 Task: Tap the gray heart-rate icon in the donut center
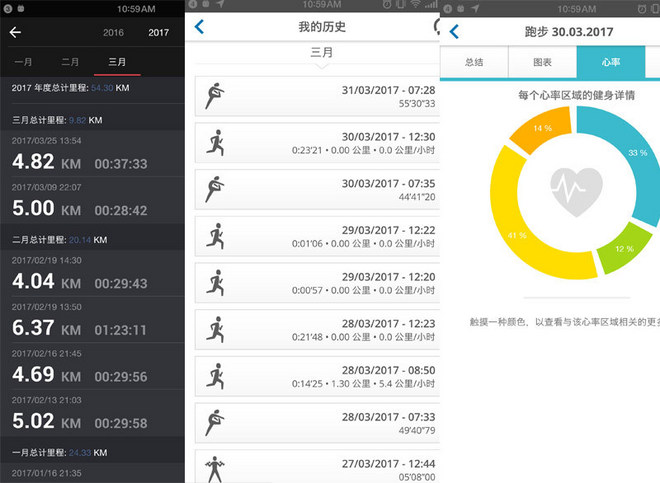point(576,192)
